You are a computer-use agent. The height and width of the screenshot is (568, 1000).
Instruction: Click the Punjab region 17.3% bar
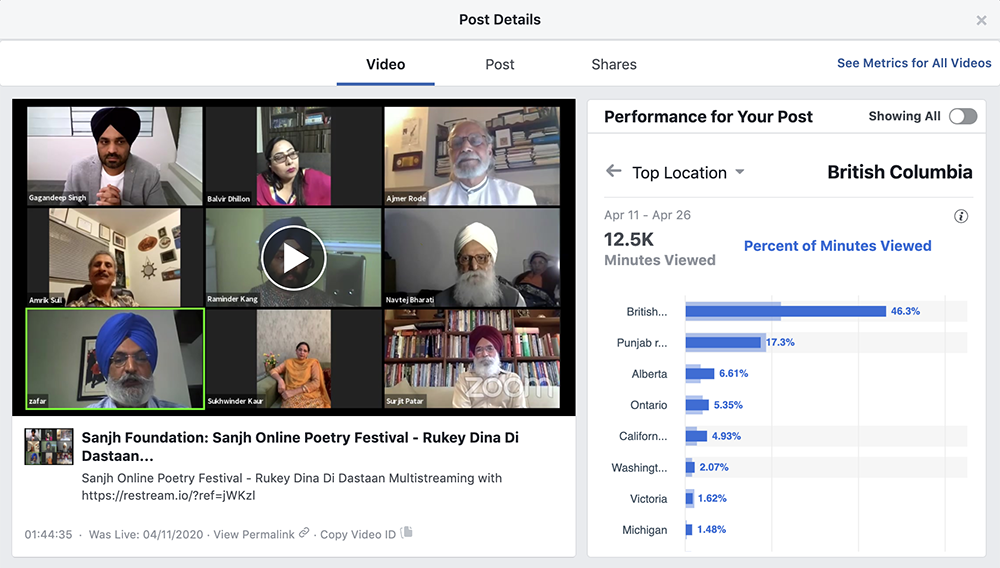click(723, 342)
